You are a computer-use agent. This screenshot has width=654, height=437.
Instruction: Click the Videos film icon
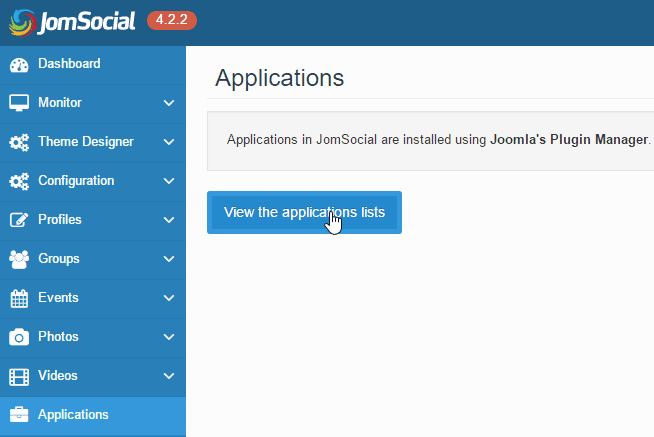(19, 376)
